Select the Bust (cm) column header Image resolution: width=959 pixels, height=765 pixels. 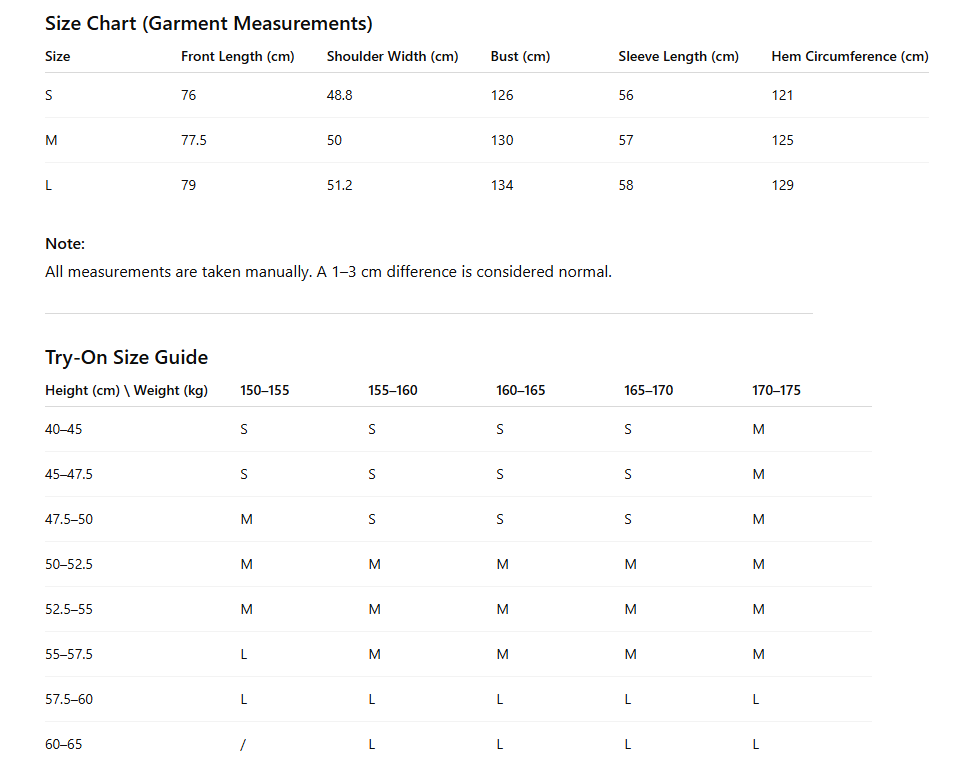tap(520, 56)
